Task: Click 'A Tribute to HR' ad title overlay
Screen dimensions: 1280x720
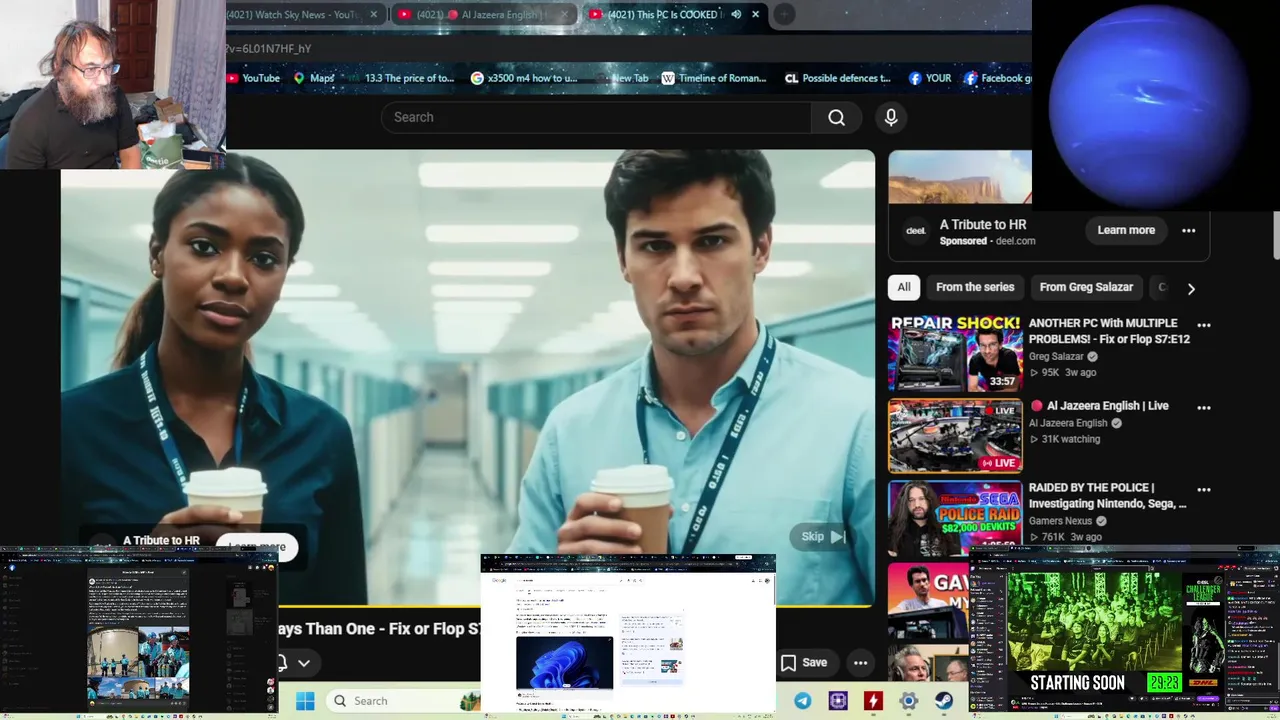Action: pos(161,540)
